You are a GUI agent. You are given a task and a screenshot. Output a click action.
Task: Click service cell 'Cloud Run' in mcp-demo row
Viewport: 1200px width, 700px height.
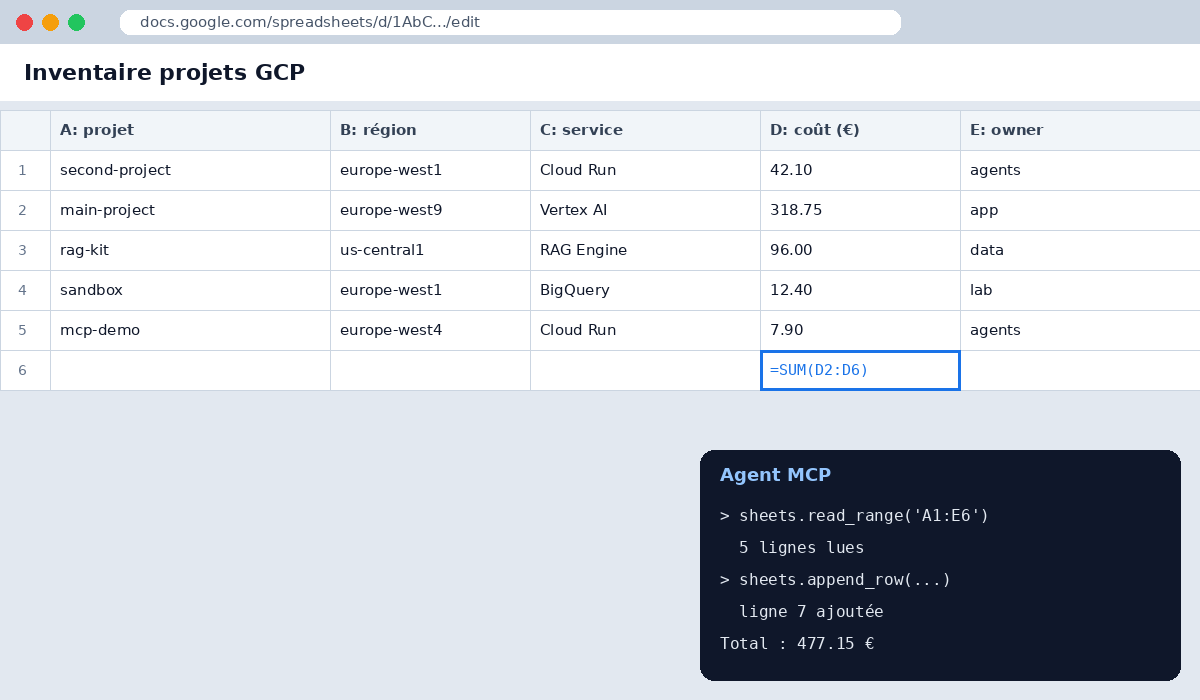645,330
